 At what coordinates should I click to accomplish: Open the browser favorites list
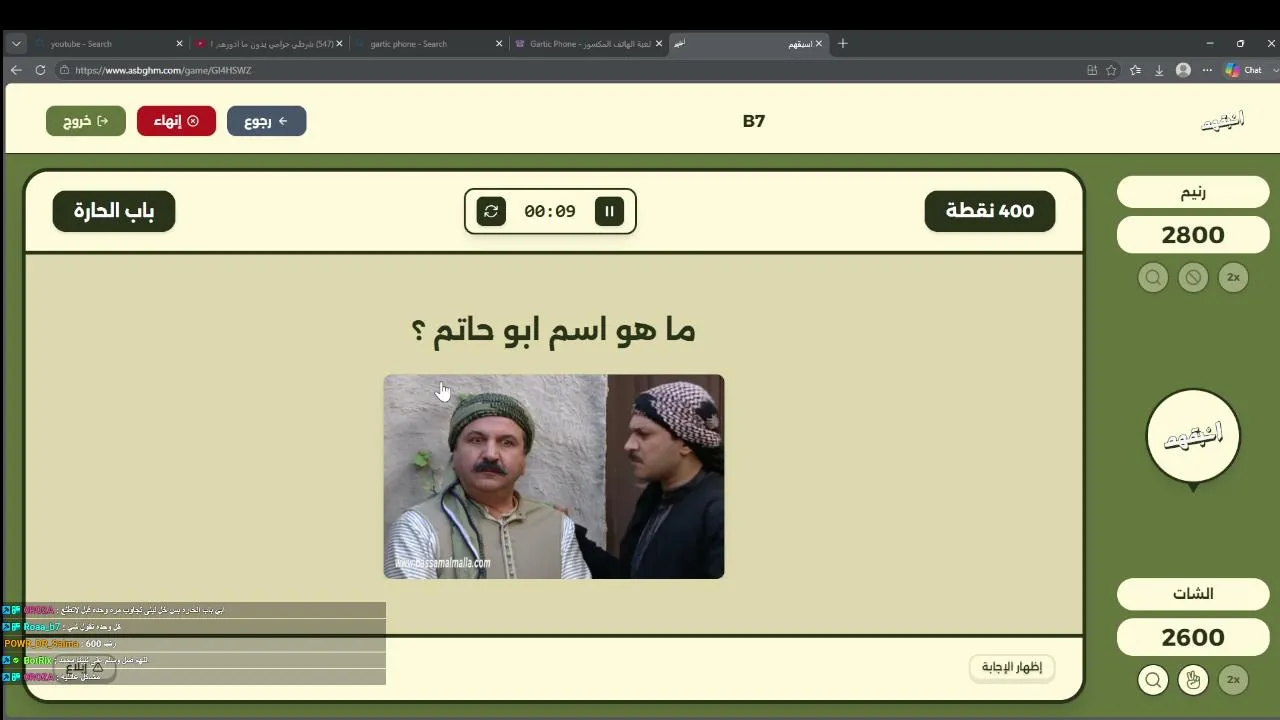[1135, 70]
